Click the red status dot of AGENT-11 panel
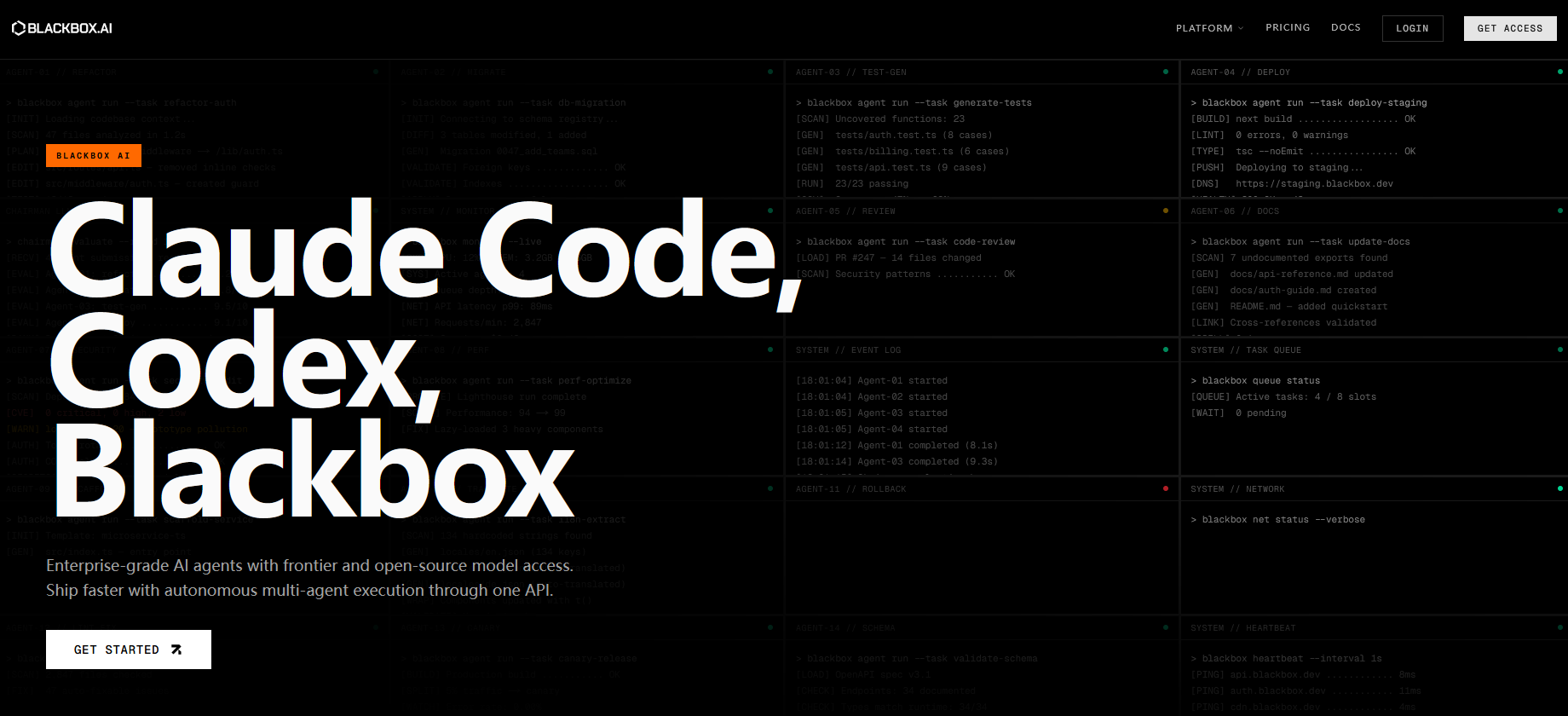The width and height of the screenshot is (1568, 716). click(1166, 488)
